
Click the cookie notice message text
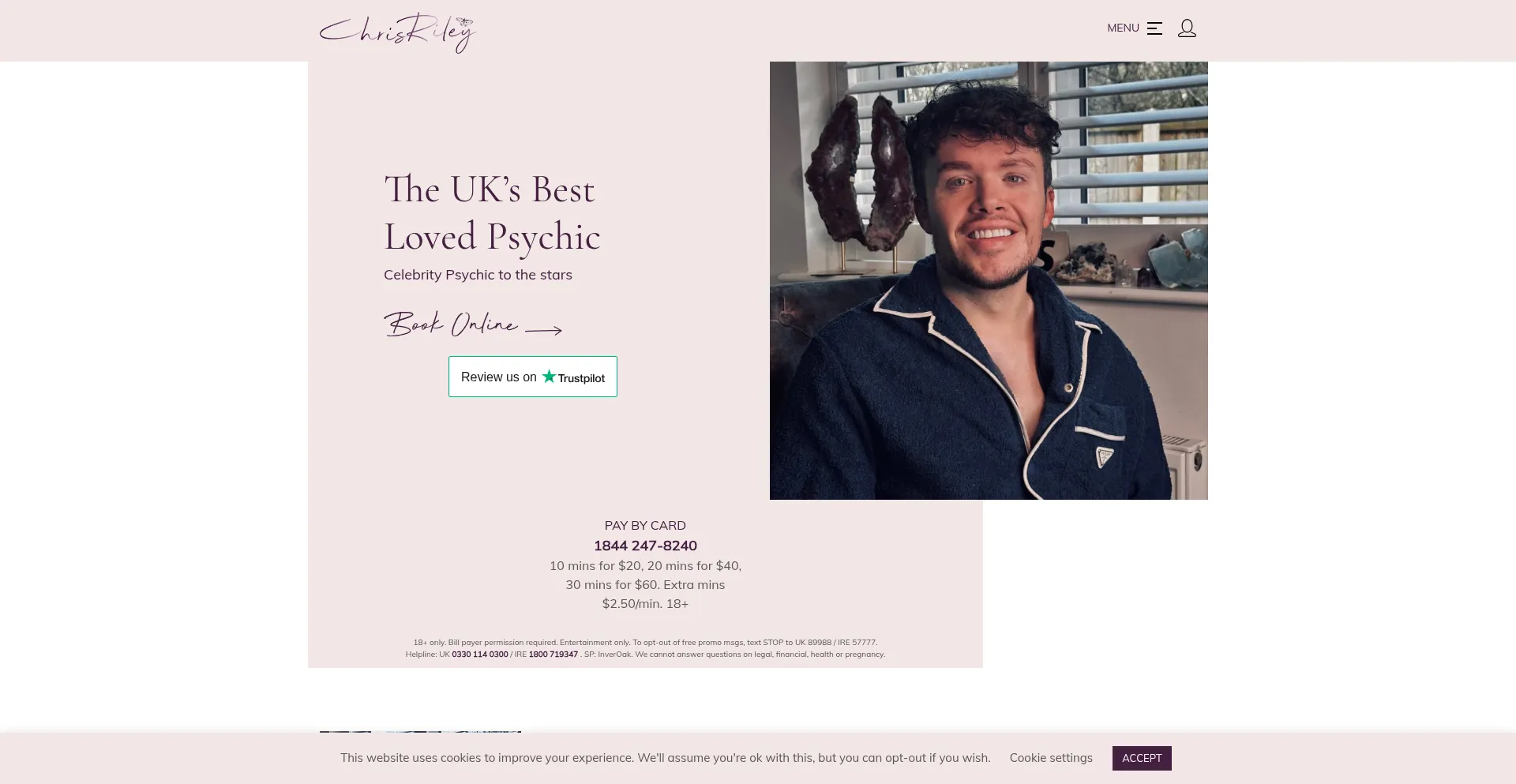click(666, 758)
